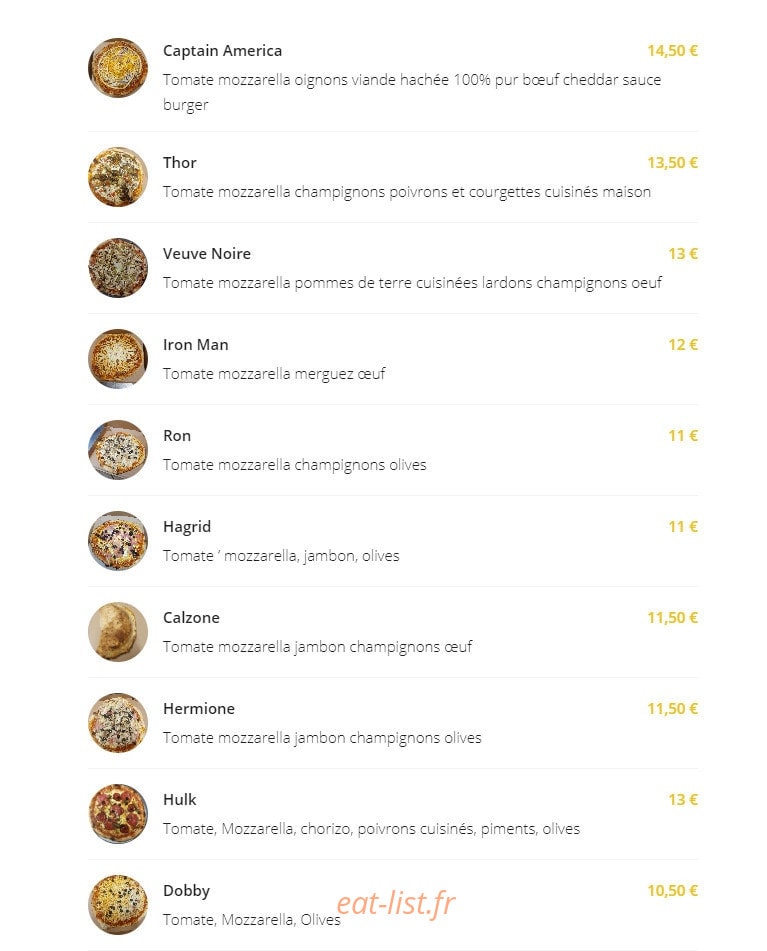Viewport: 767px width, 951px height.
Task: Click the Iron Man item name
Action: click(195, 344)
